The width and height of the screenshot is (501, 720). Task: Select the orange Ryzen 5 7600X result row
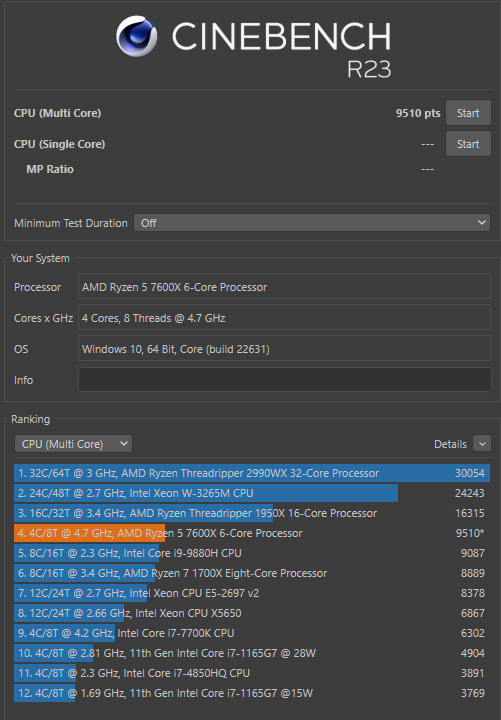pos(252,533)
